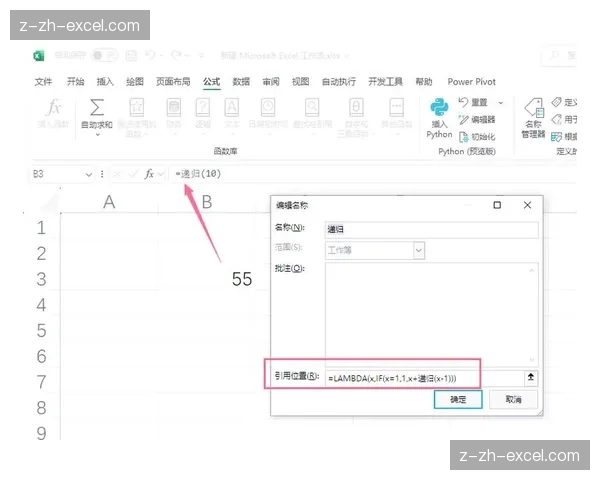Click inside the 批注 comment box
Screen dimensions: 600x480
(431, 313)
